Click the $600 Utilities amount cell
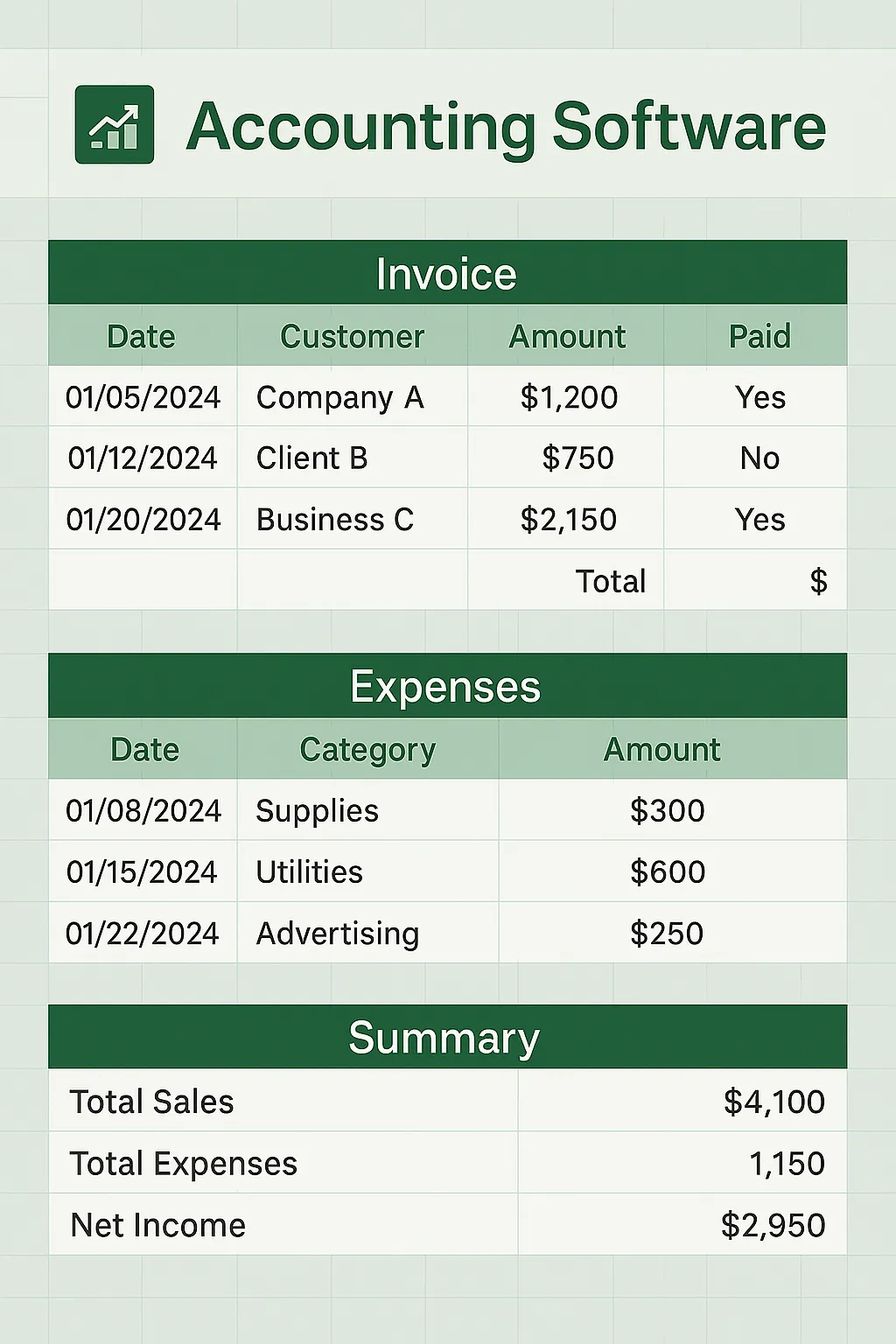The width and height of the screenshot is (896, 1344). point(673,871)
